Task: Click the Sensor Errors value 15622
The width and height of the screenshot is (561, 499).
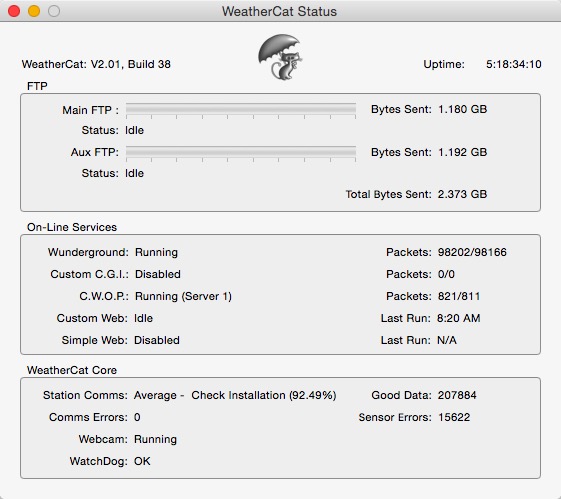Action: (454, 417)
